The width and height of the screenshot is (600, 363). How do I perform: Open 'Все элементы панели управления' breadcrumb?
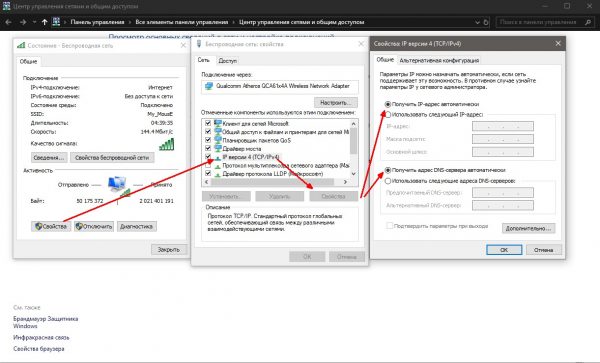(181, 22)
